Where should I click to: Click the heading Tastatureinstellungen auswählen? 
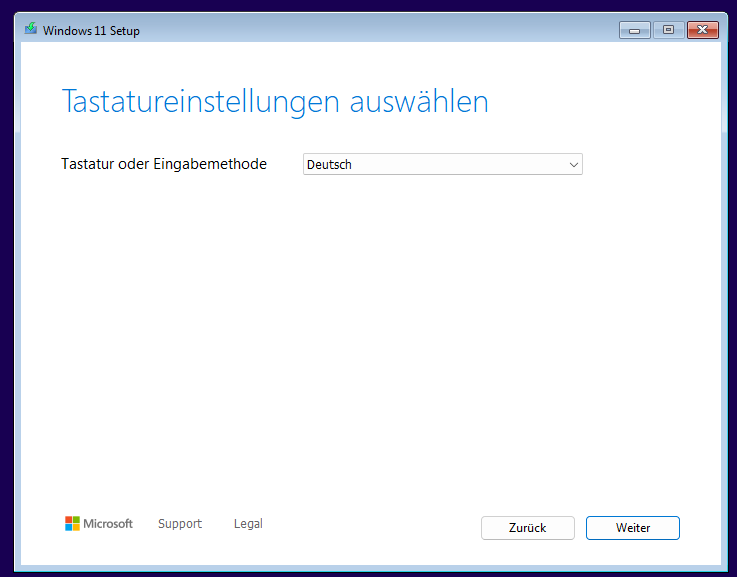(x=275, y=102)
